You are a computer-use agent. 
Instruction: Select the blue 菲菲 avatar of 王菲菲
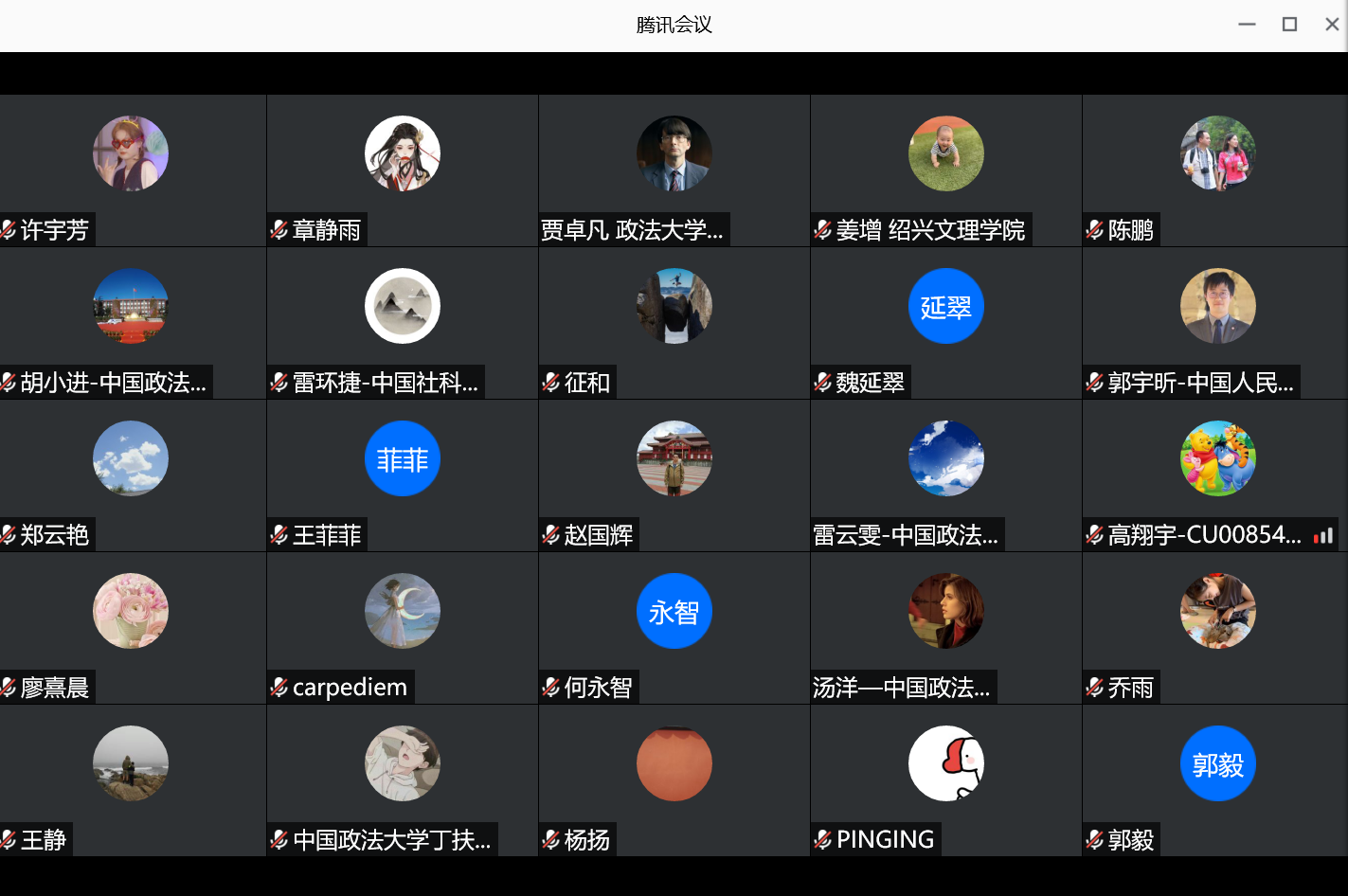pyautogui.click(x=402, y=458)
